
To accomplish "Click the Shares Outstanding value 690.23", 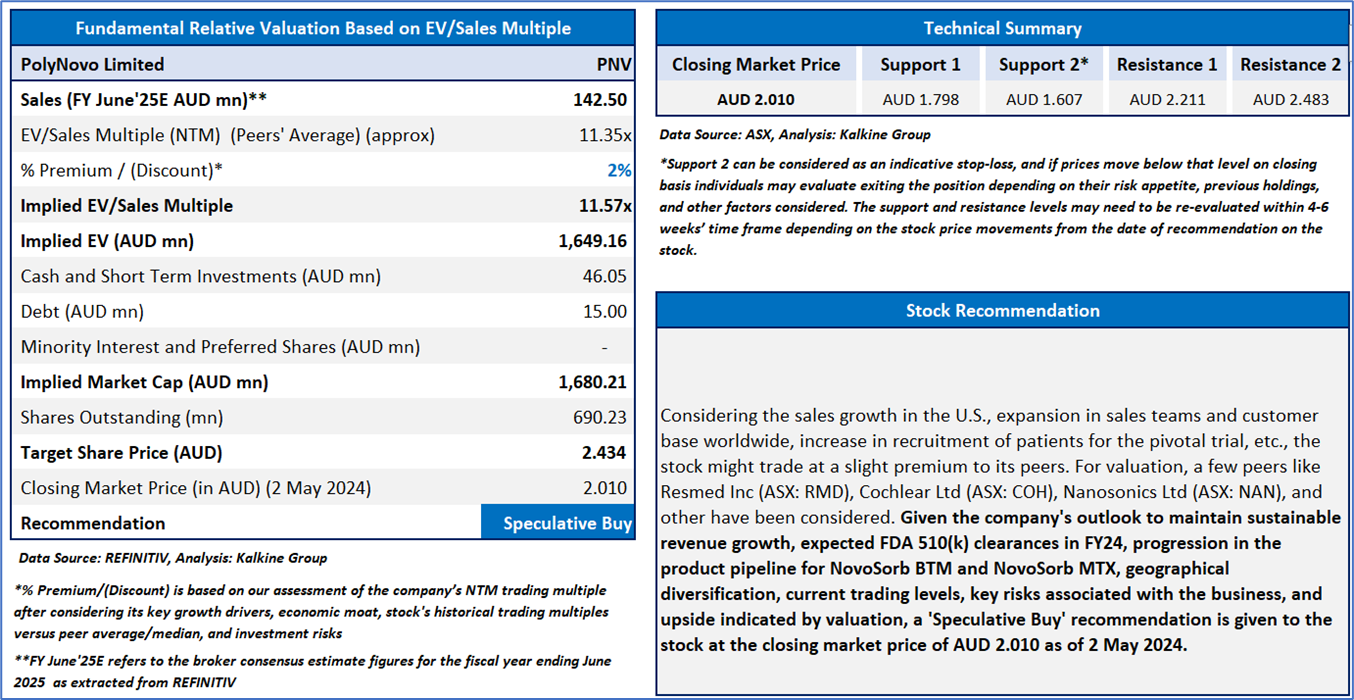I will (604, 418).
